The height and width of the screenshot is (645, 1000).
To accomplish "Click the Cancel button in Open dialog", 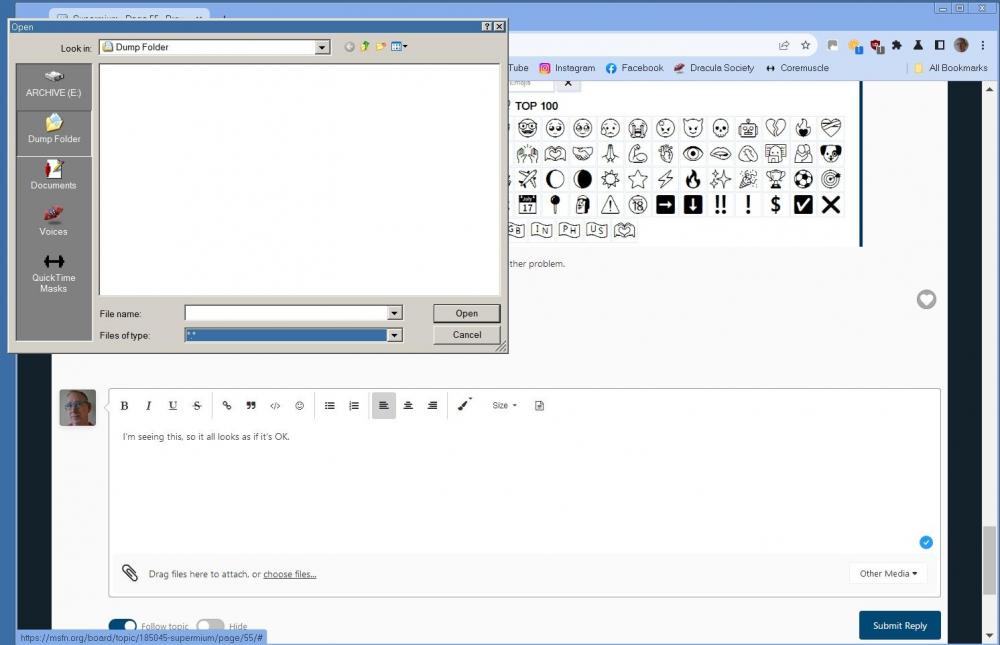I will pyautogui.click(x=466, y=335).
